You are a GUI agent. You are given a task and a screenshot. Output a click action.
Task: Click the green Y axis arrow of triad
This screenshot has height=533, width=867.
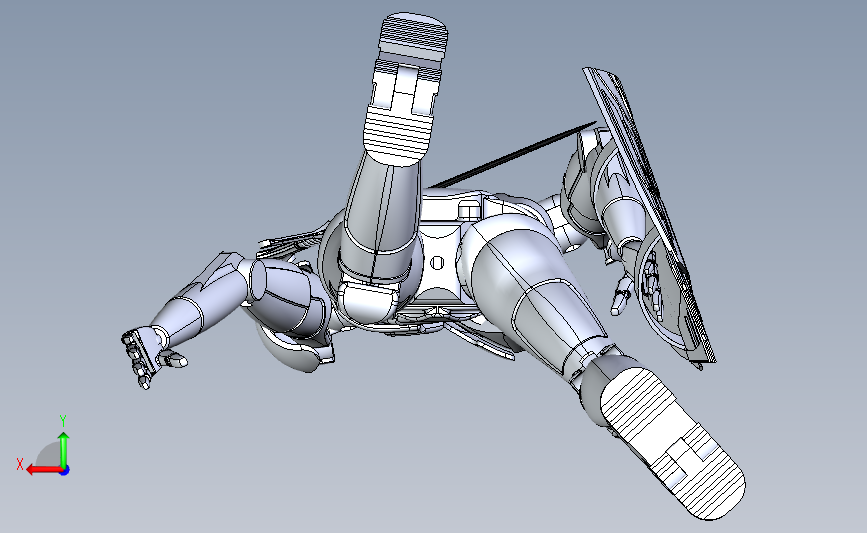64,450
